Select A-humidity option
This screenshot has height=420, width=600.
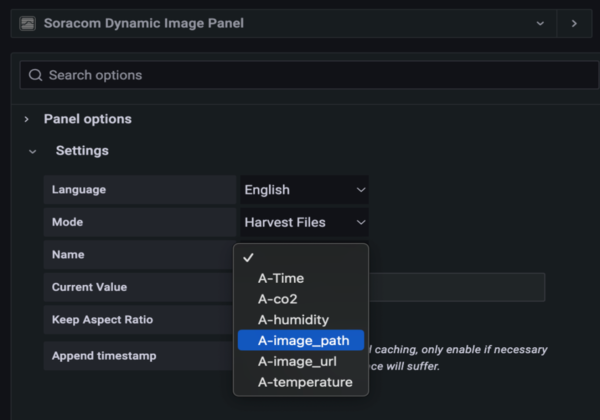(292, 320)
